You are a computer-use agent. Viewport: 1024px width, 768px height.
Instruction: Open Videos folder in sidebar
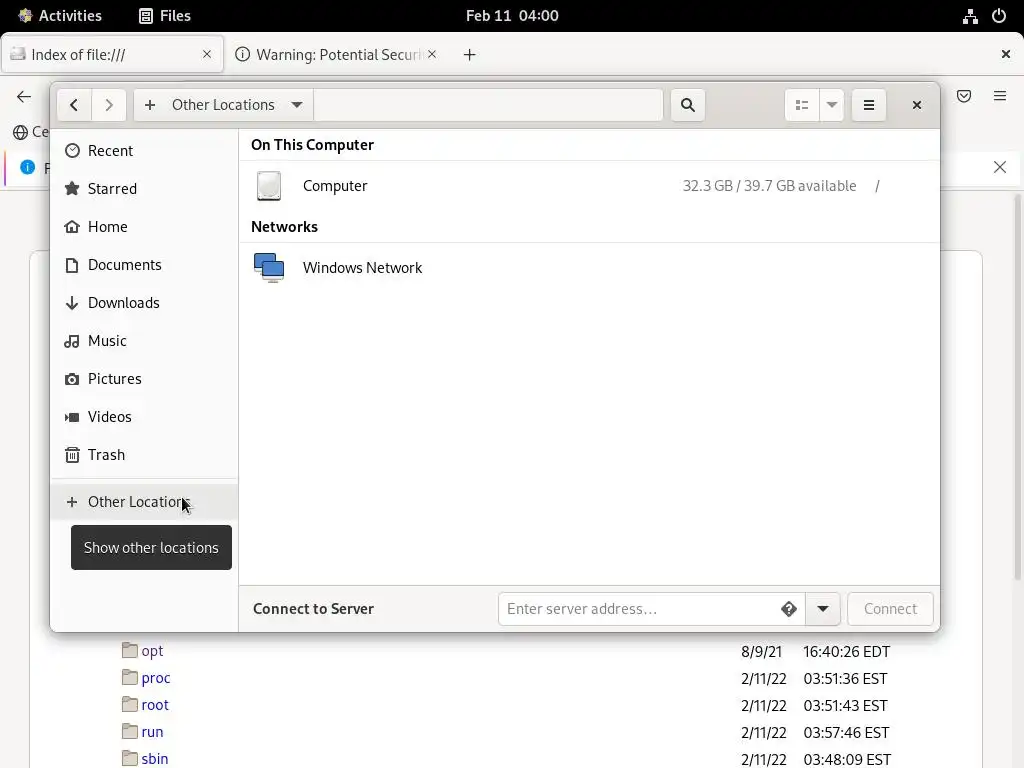pyautogui.click(x=144, y=417)
